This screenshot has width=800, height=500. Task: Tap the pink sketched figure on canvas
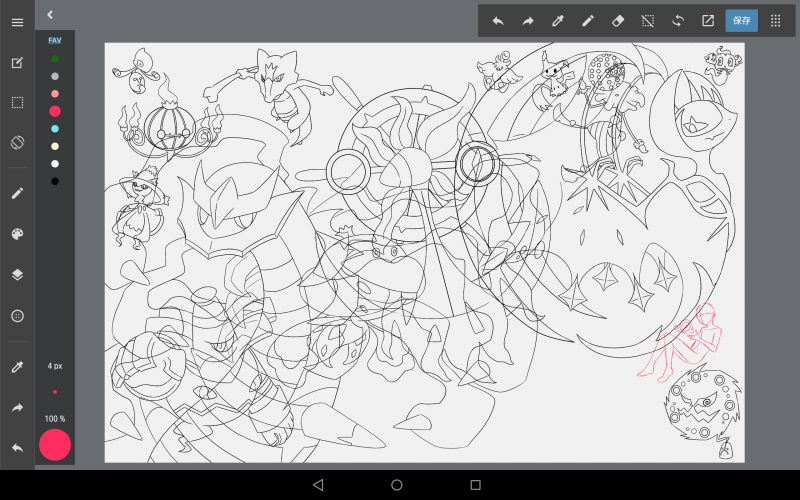[681, 343]
